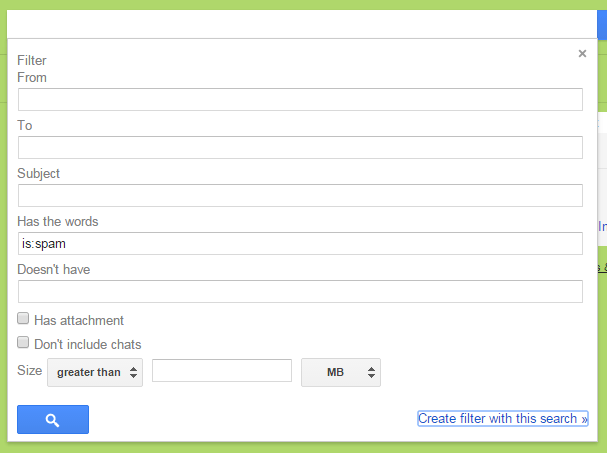607x453 pixels.
Task: Click into the To input field
Action: 300,147
